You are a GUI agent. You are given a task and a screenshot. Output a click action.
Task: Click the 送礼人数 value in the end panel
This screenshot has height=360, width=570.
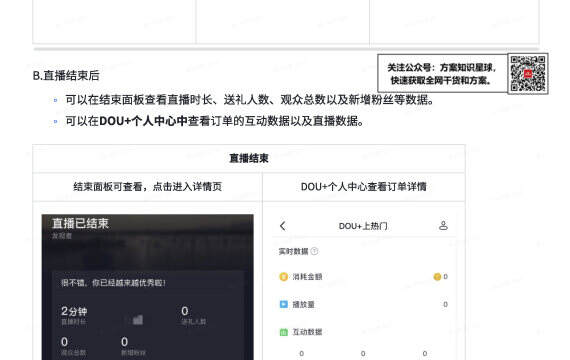click(185, 311)
